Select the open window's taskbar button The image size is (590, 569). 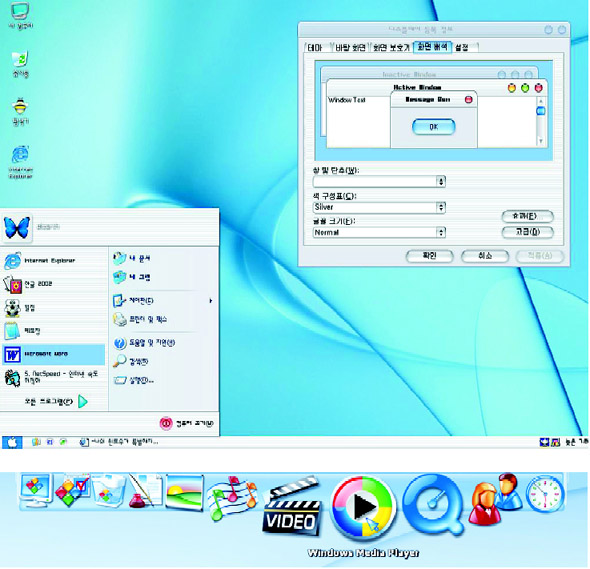pos(119,442)
